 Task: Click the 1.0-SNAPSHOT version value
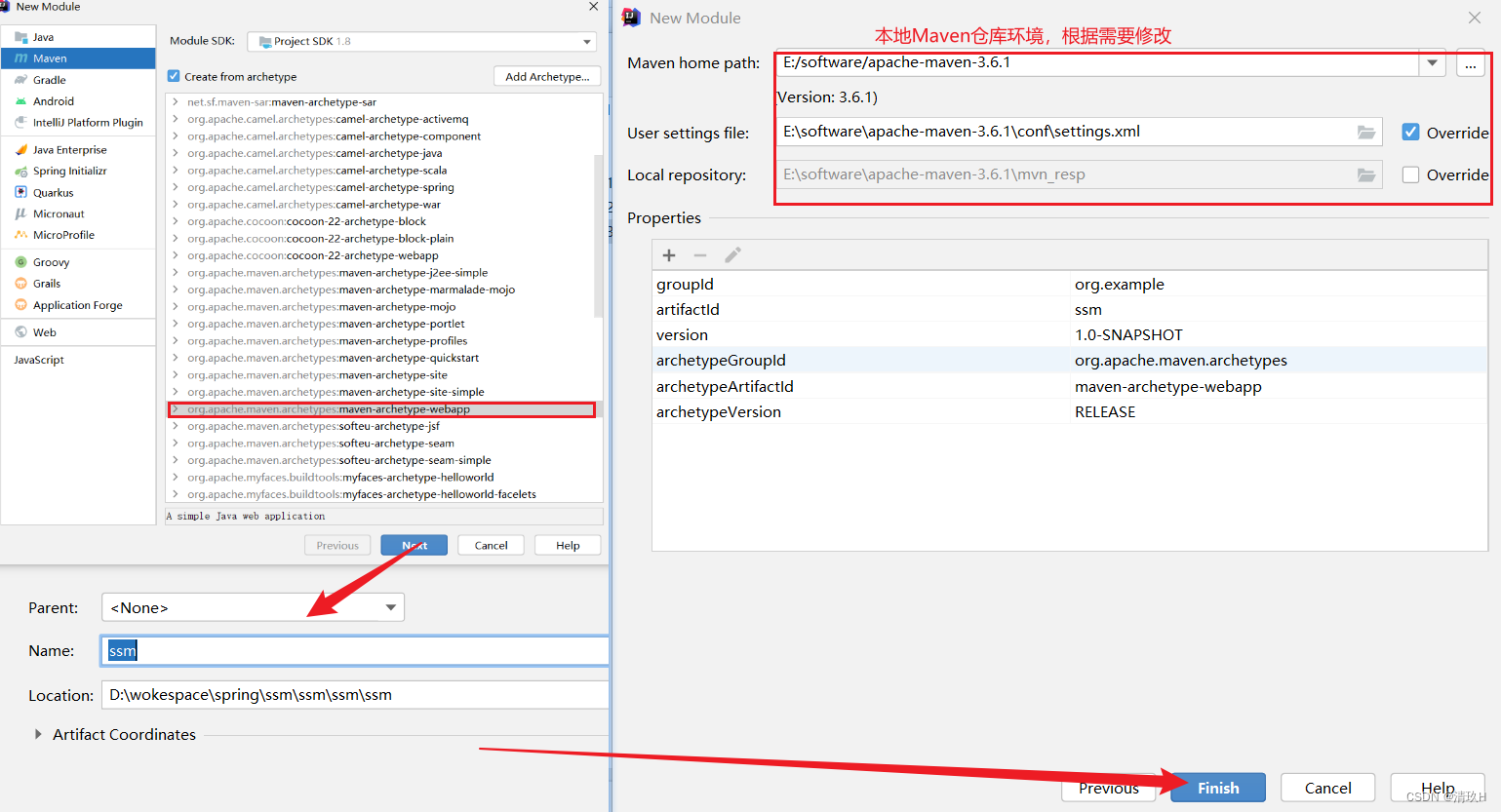tap(1128, 335)
